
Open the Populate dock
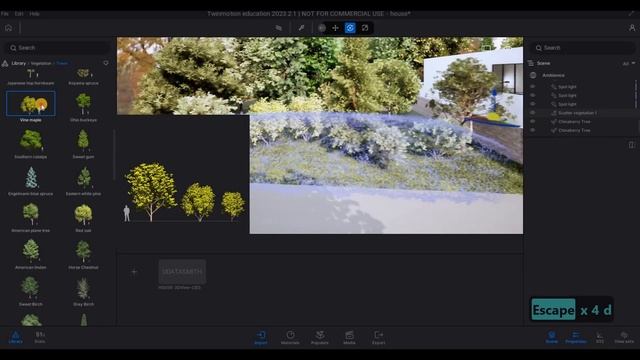click(x=320, y=338)
